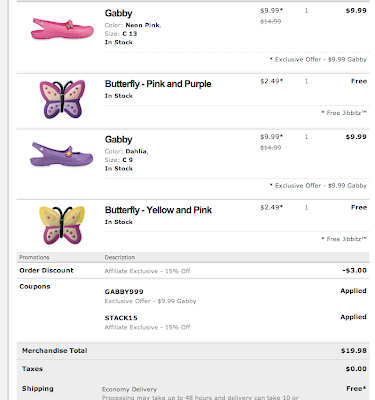Click the Neon Pink color label
The image size is (375, 400).
point(143,25)
